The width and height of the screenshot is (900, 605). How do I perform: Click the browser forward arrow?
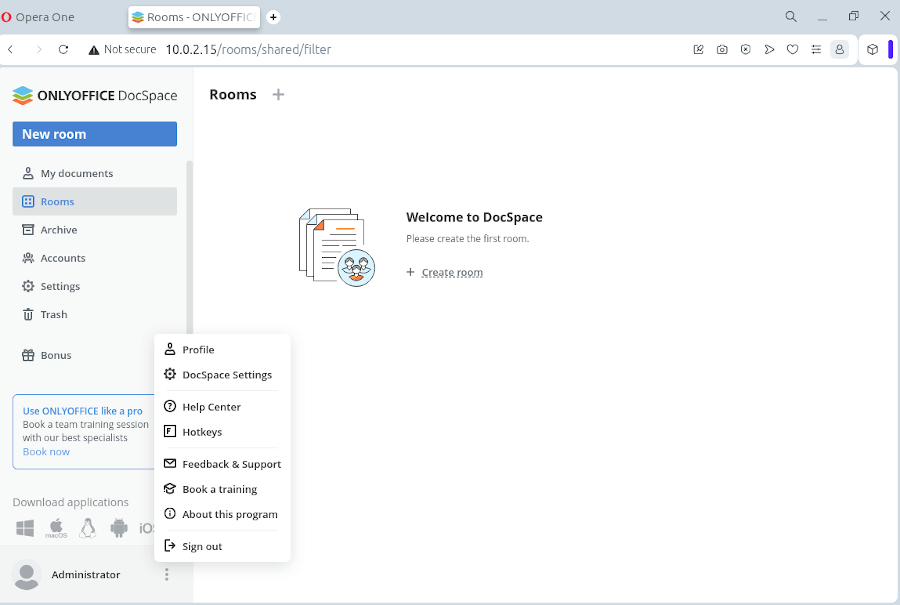click(38, 49)
